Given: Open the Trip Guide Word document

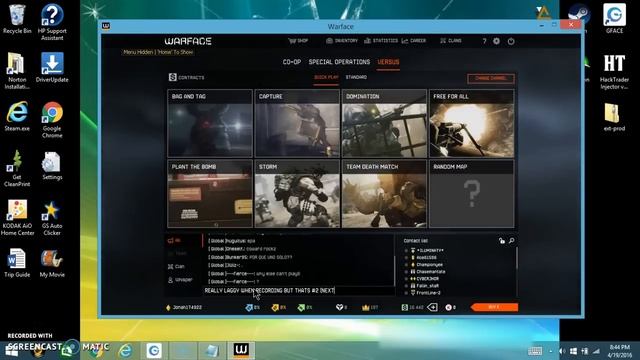Looking at the screenshot, I should 17,263.
